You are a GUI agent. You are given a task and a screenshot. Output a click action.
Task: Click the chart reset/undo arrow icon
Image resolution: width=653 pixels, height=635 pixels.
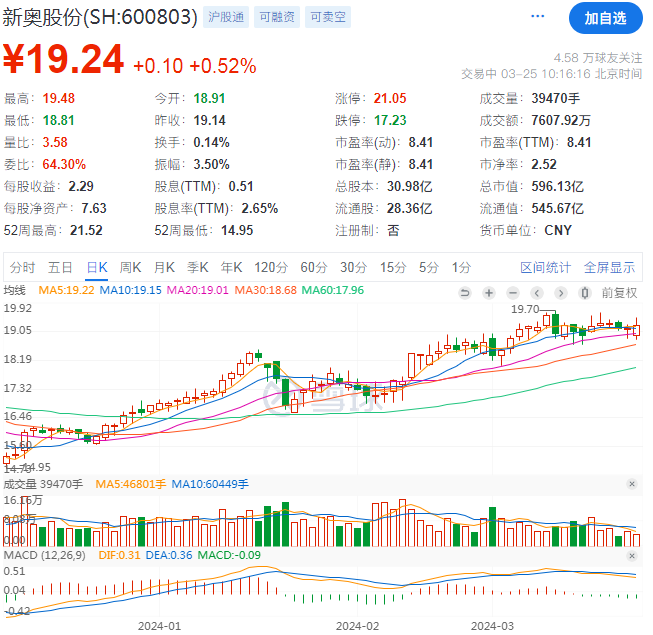[x=465, y=293]
